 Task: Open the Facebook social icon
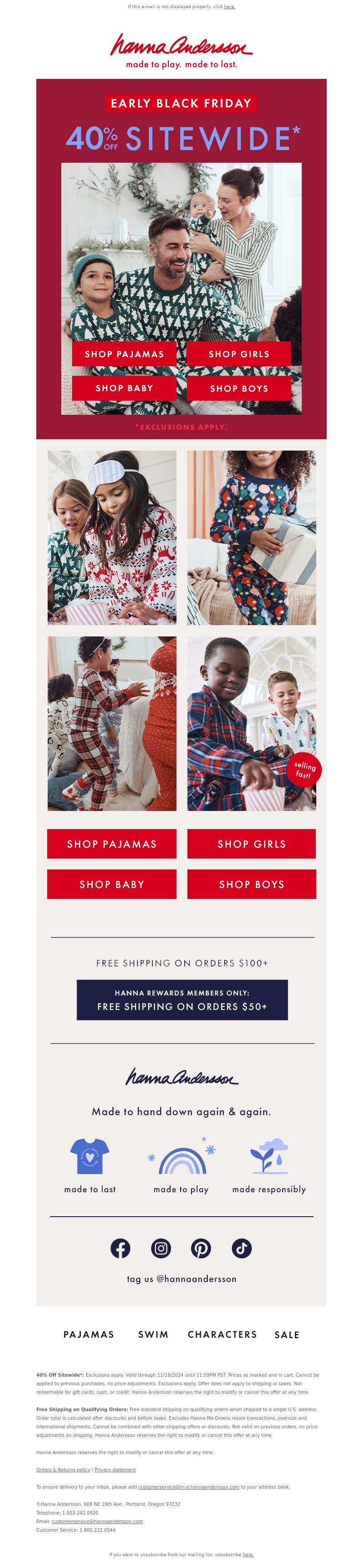pyautogui.click(x=121, y=1248)
